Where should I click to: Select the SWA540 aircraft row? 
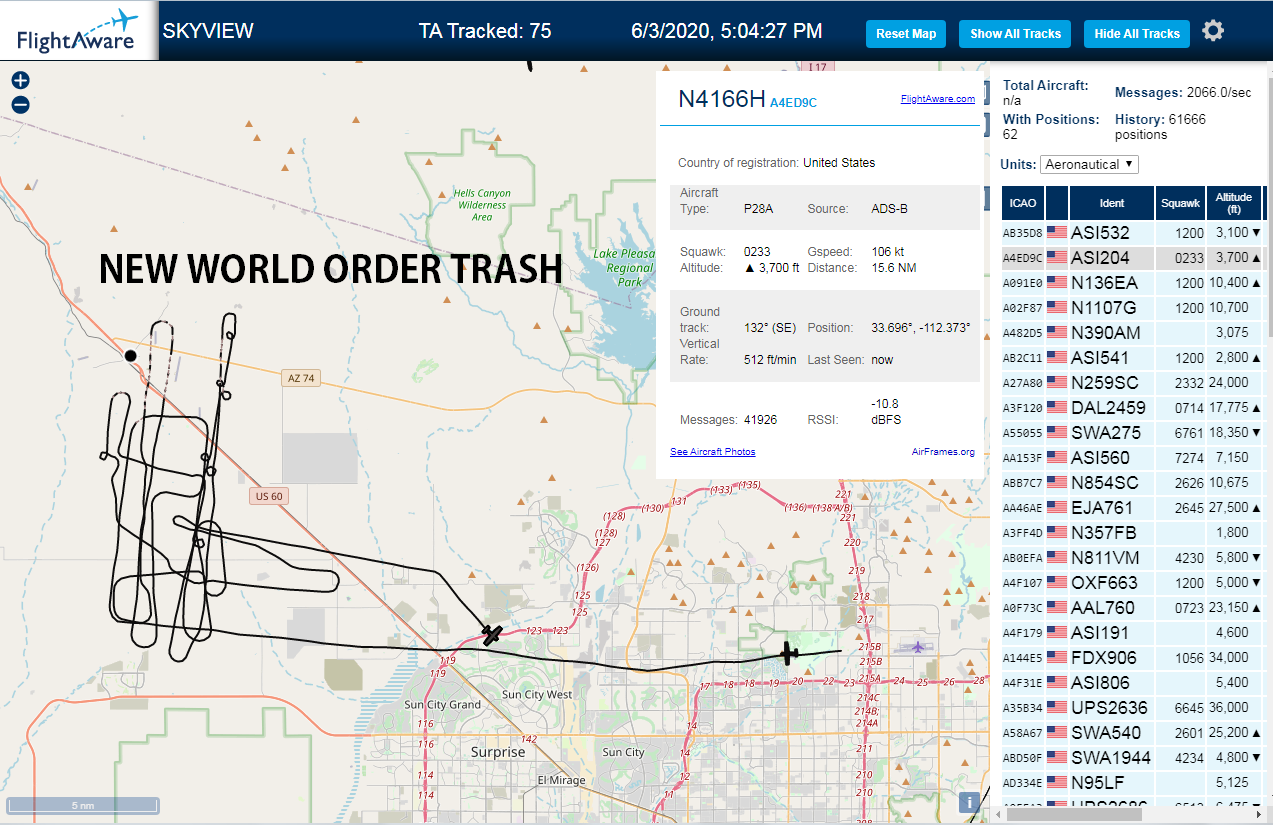click(x=1134, y=733)
